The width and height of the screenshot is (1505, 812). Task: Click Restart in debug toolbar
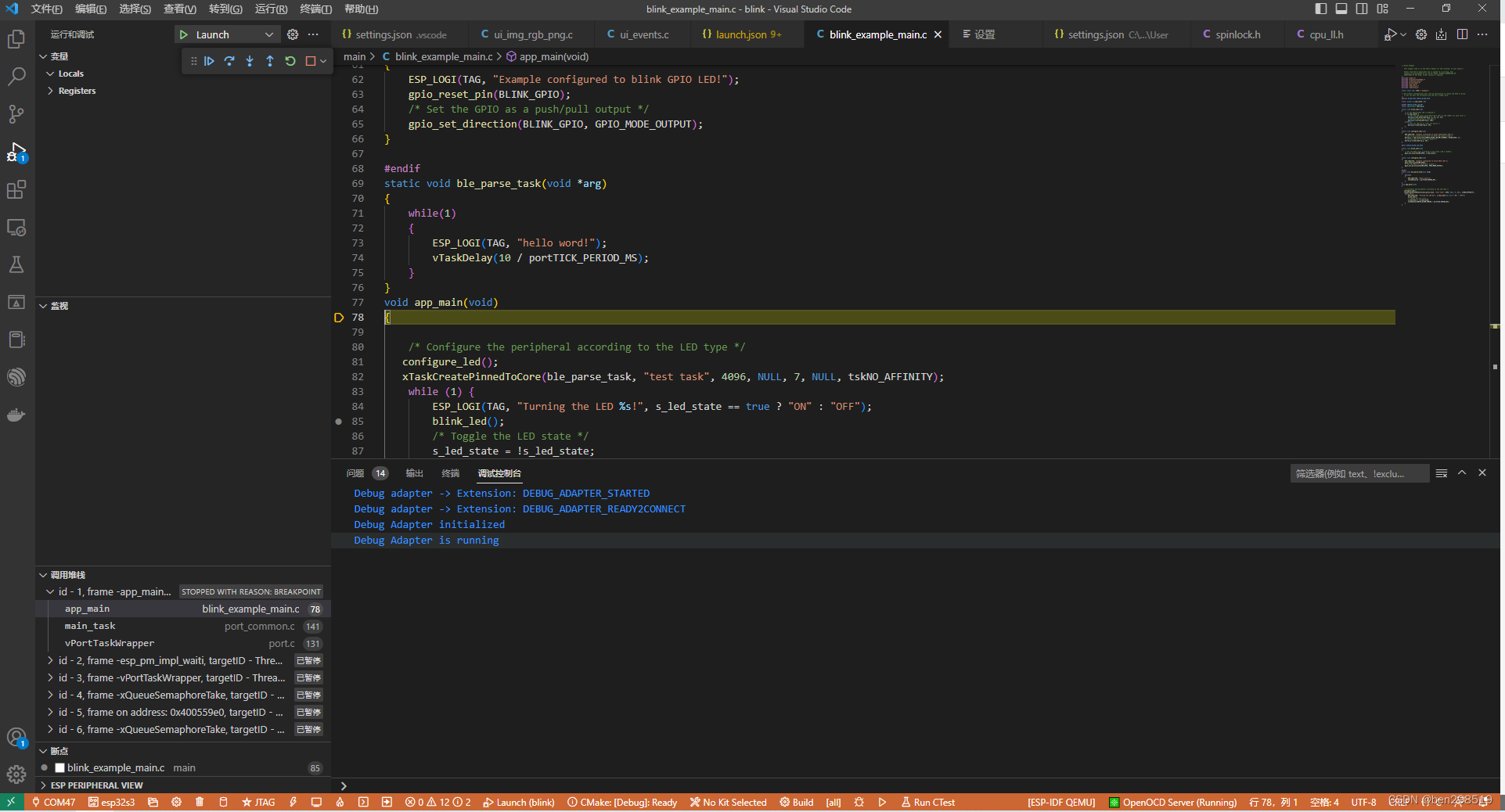click(x=290, y=60)
